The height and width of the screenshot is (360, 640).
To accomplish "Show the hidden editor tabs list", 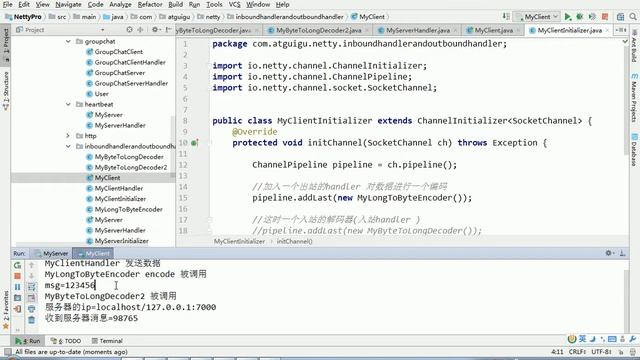I will pyautogui.click(x=621, y=30).
